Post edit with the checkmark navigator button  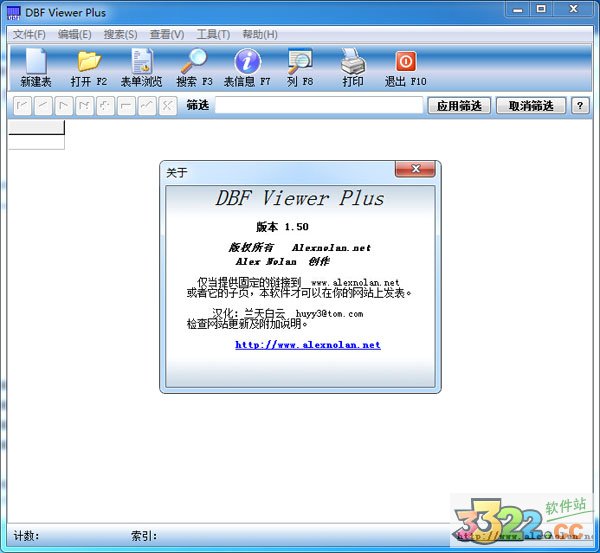pyautogui.click(x=147, y=106)
